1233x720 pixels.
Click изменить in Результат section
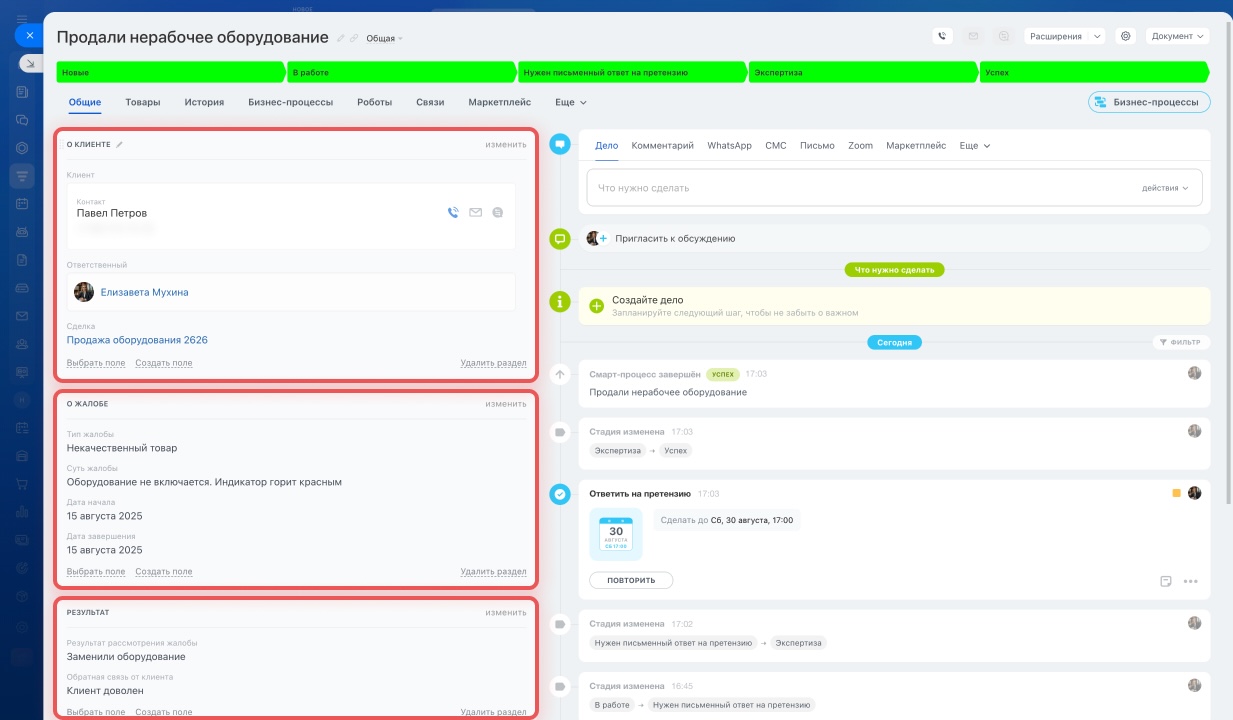[506, 613]
